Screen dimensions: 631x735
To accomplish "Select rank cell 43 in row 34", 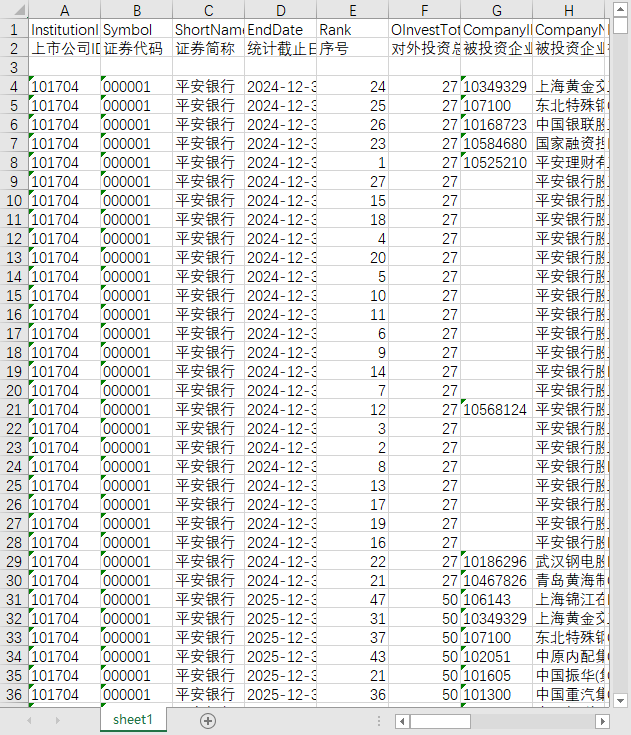I will [x=353, y=657].
